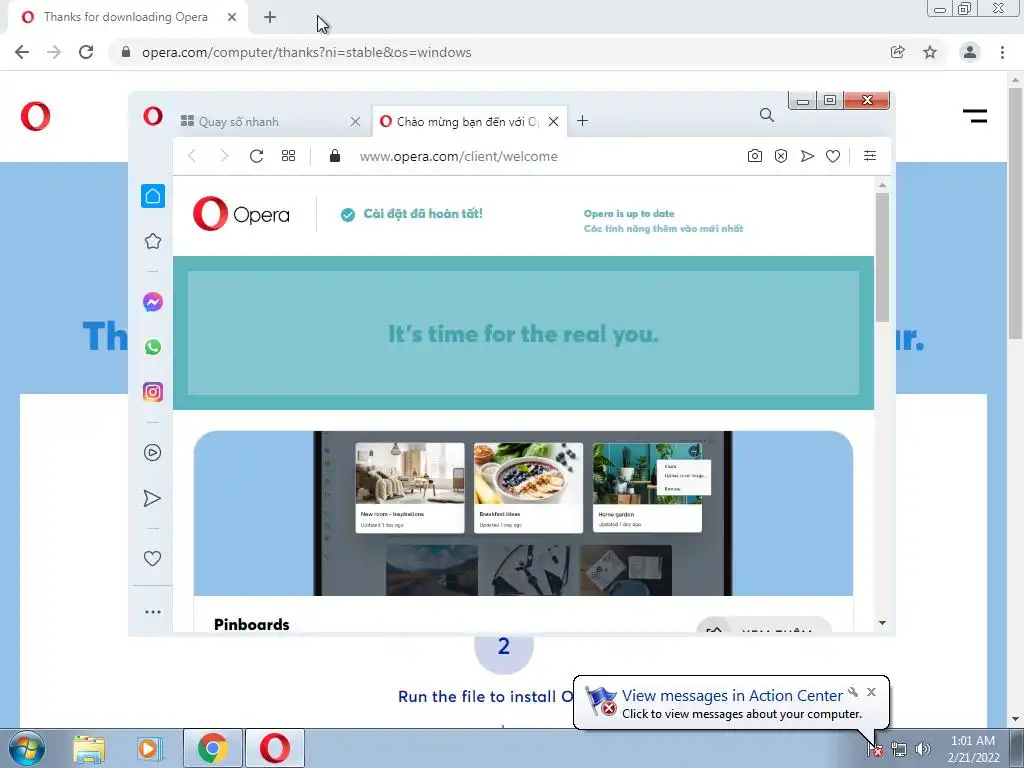The width and height of the screenshot is (1024, 768).
Task: Open network tray icon
Action: 899,749
